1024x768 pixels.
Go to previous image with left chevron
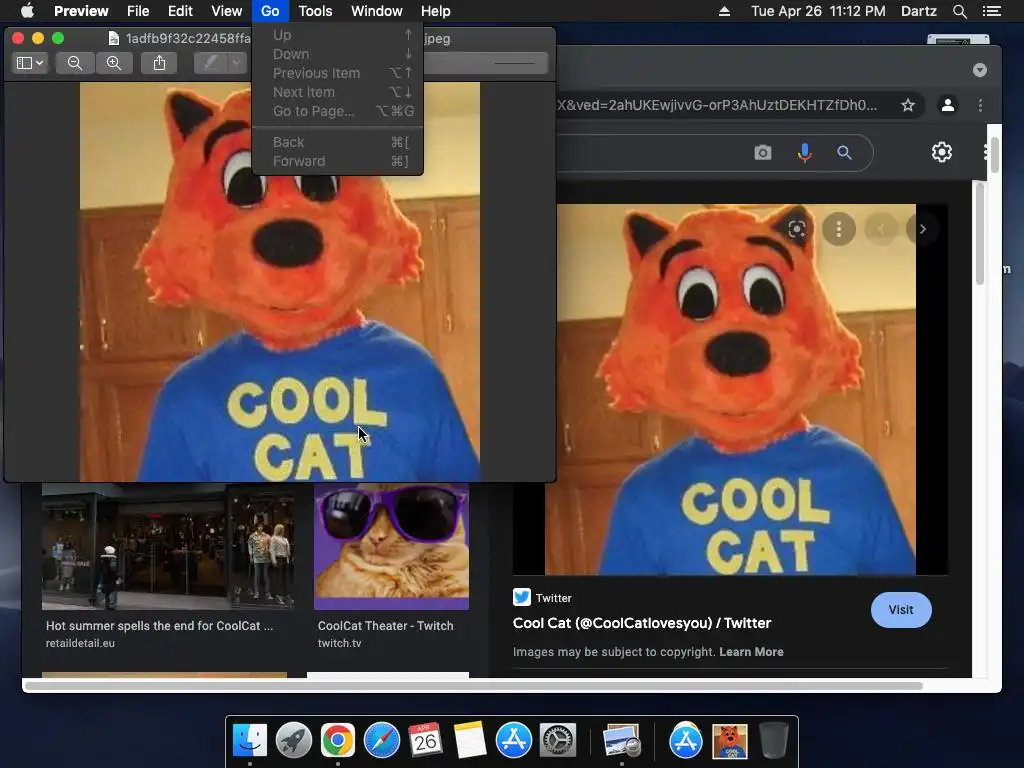click(x=880, y=229)
